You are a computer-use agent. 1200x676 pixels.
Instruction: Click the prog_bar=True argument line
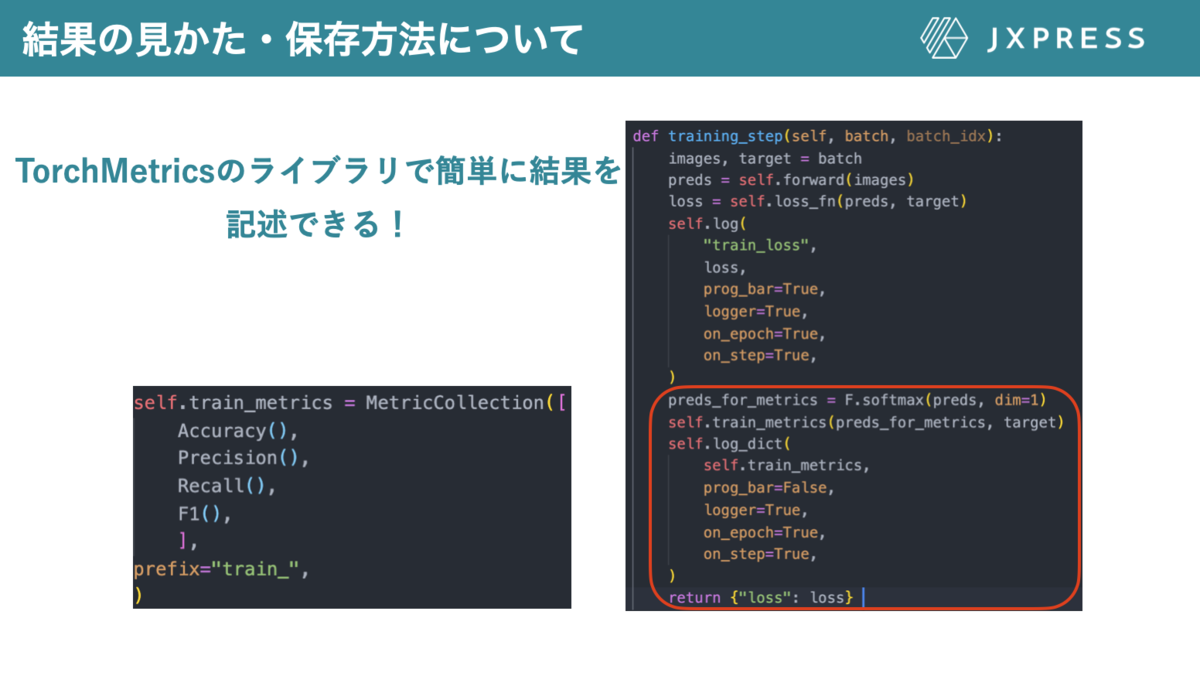pyautogui.click(x=766, y=290)
